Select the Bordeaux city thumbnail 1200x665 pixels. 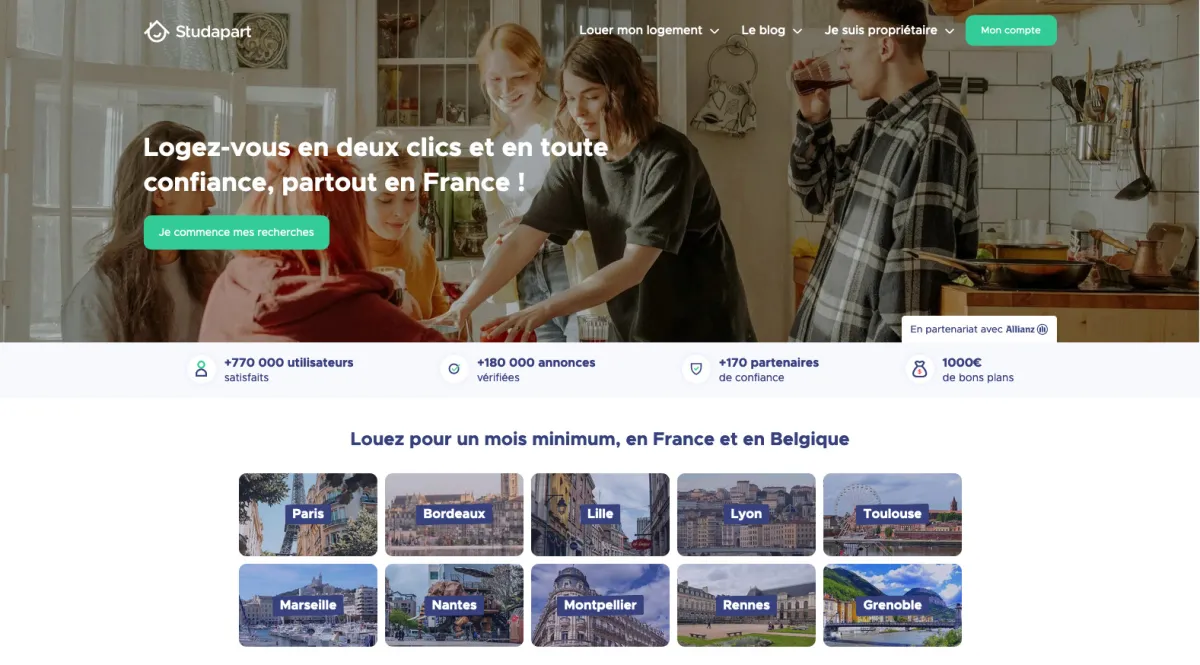point(454,514)
